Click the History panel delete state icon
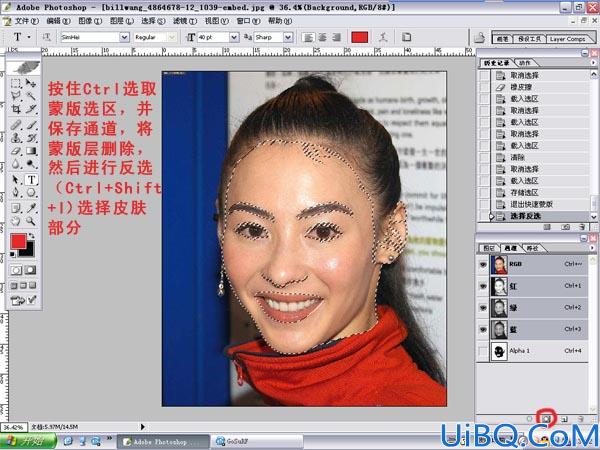Image resolution: width=600 pixels, height=450 pixels. point(582,227)
